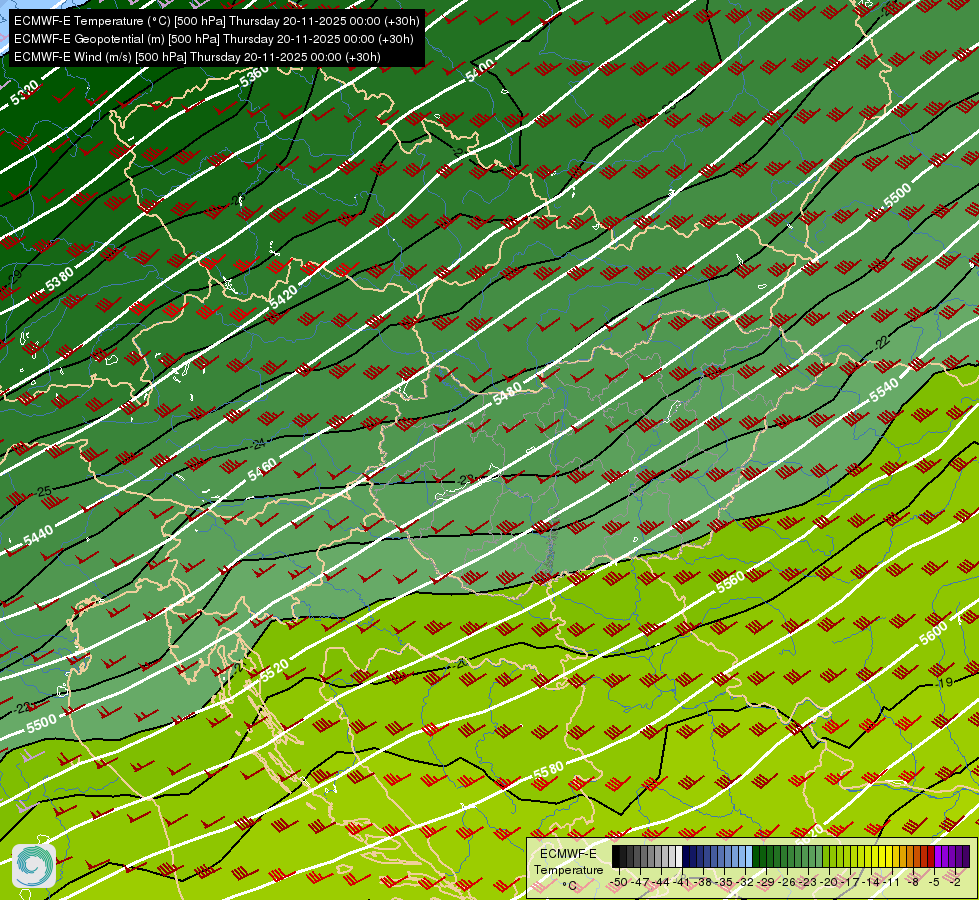Click the 5460 geopotential contour label
Screen dimensions: 979x900
click(x=262, y=470)
